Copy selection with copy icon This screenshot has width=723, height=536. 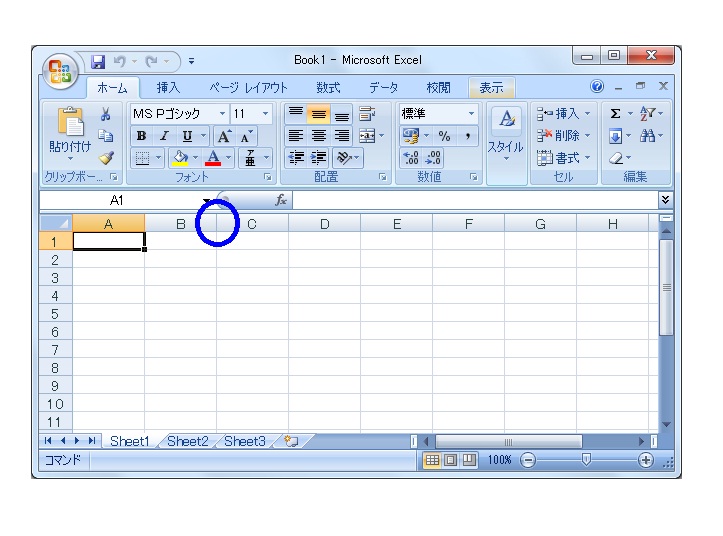point(106,136)
